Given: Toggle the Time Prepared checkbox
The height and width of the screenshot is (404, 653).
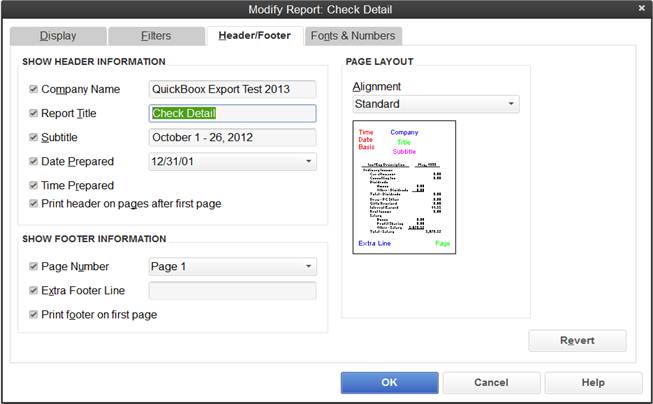Looking at the screenshot, I should tap(34, 185).
